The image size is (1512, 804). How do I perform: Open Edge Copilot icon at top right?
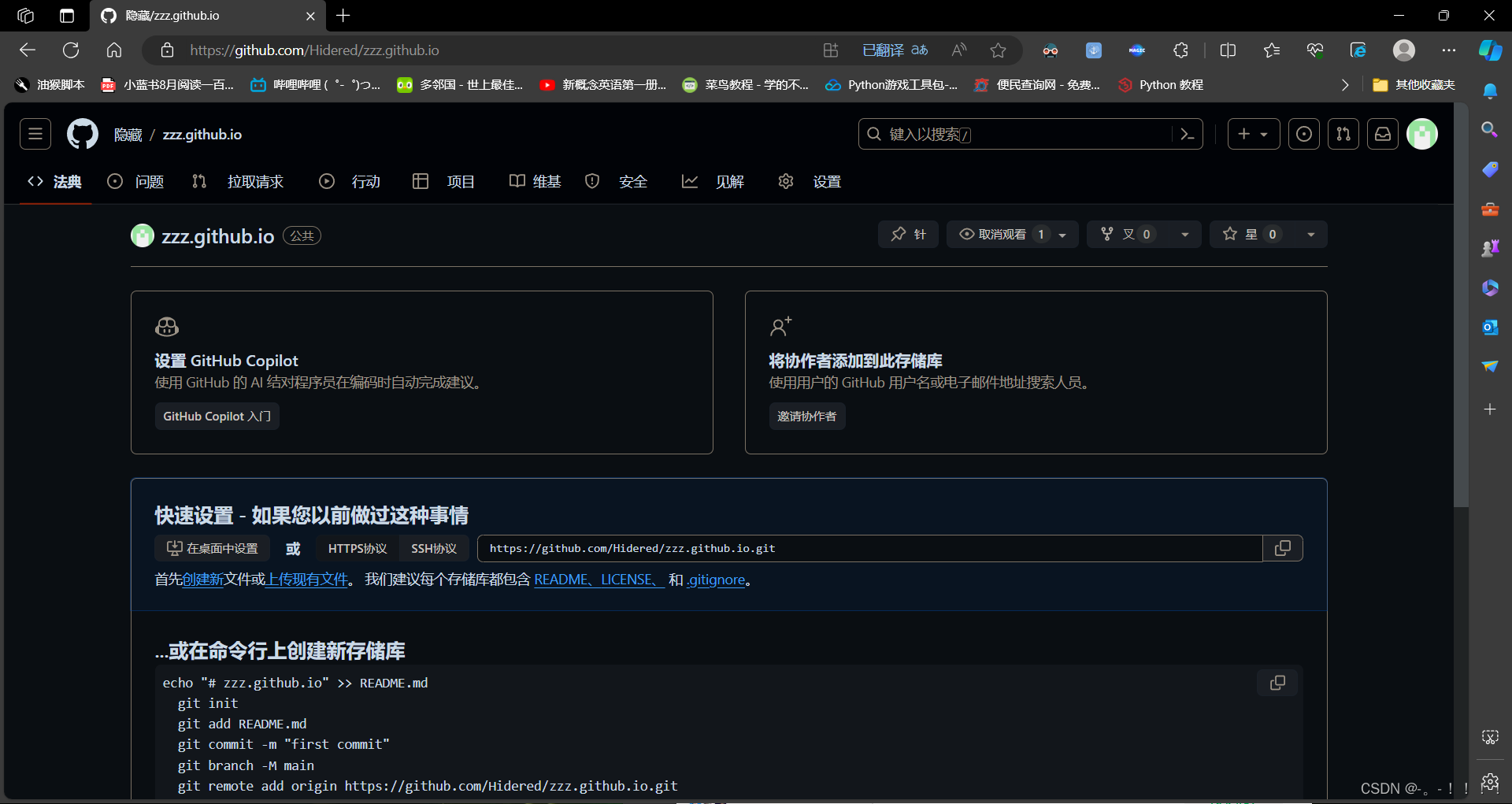point(1490,50)
